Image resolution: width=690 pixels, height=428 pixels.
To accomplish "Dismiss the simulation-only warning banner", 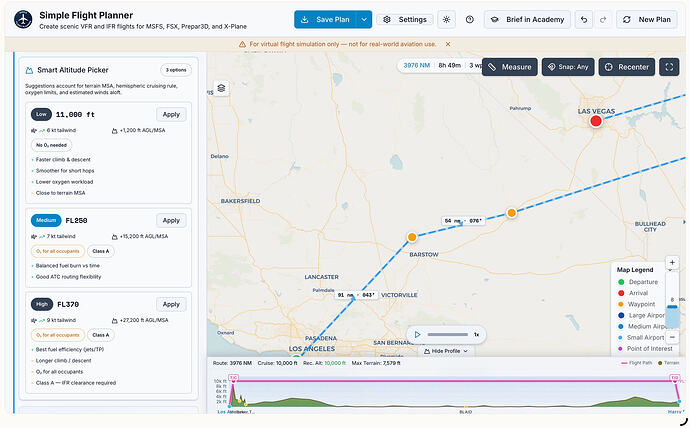I will click(x=448, y=44).
